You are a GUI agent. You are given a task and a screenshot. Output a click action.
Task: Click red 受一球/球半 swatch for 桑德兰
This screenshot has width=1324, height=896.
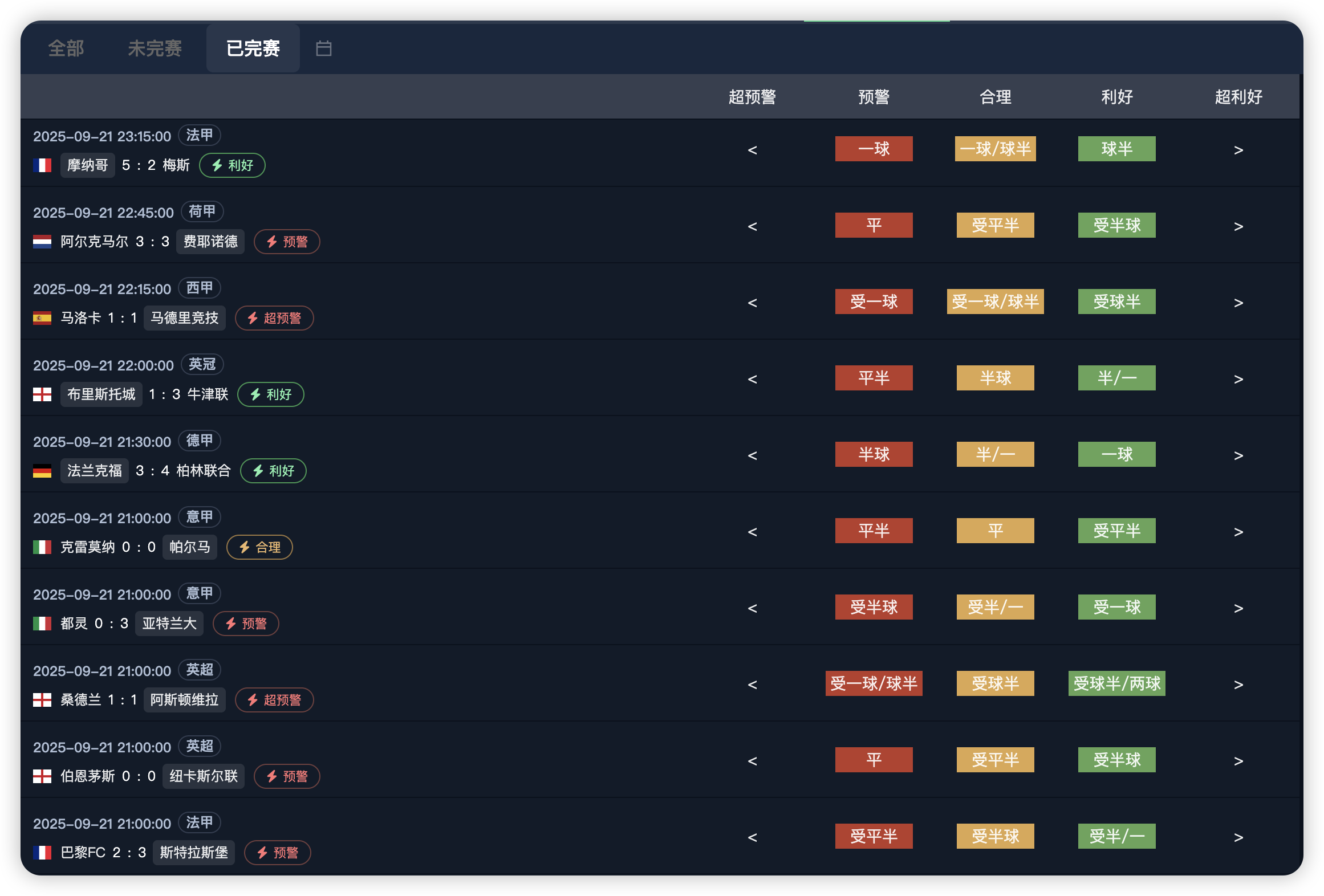pyautogui.click(x=874, y=683)
